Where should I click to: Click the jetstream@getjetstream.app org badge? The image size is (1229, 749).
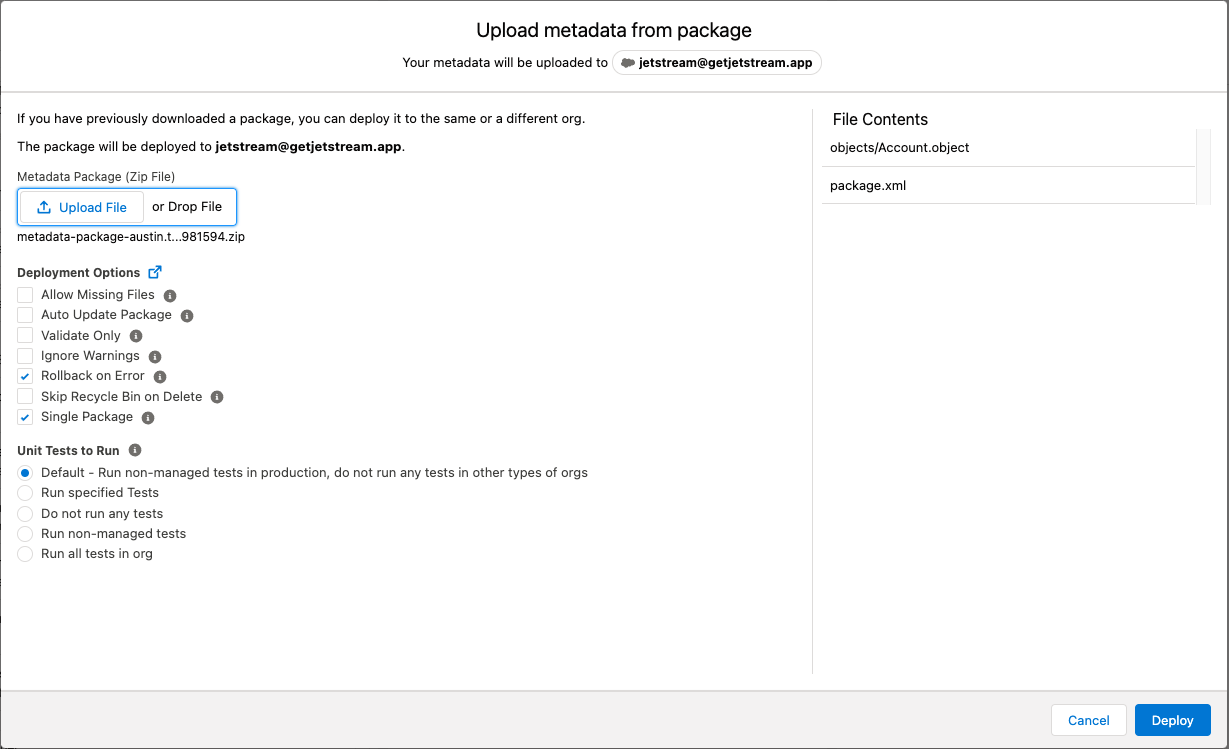point(717,62)
